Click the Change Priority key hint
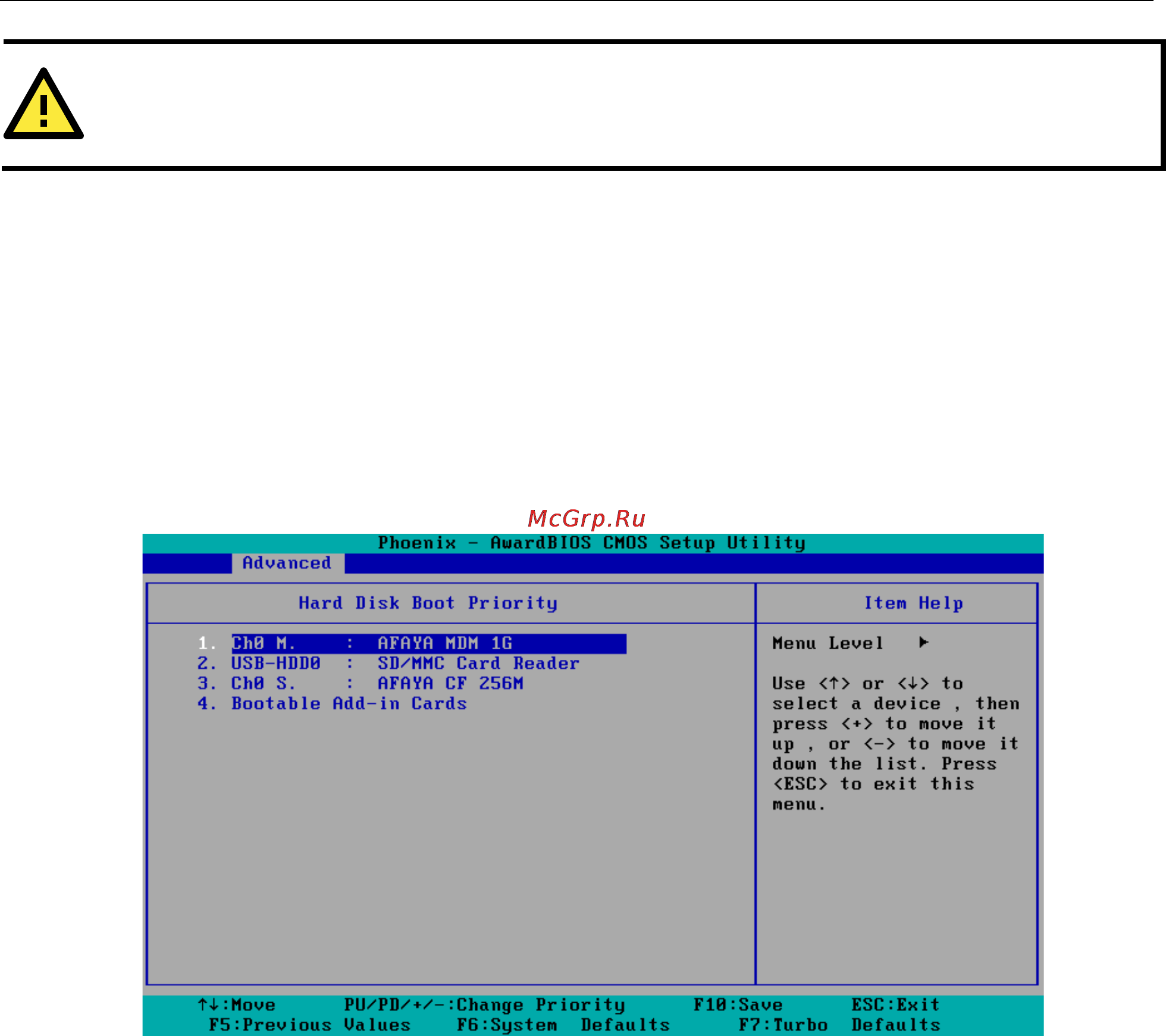This screenshot has width=1166, height=1036. pyautogui.click(x=484, y=1005)
